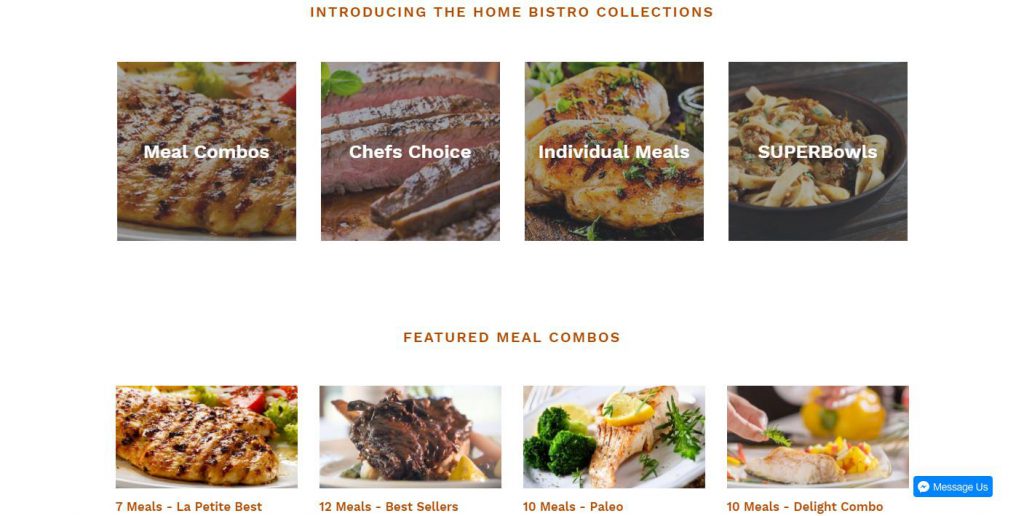Click the 'Featured Meal Combos' heading
The width and height of the screenshot is (1024, 516).
pos(511,338)
